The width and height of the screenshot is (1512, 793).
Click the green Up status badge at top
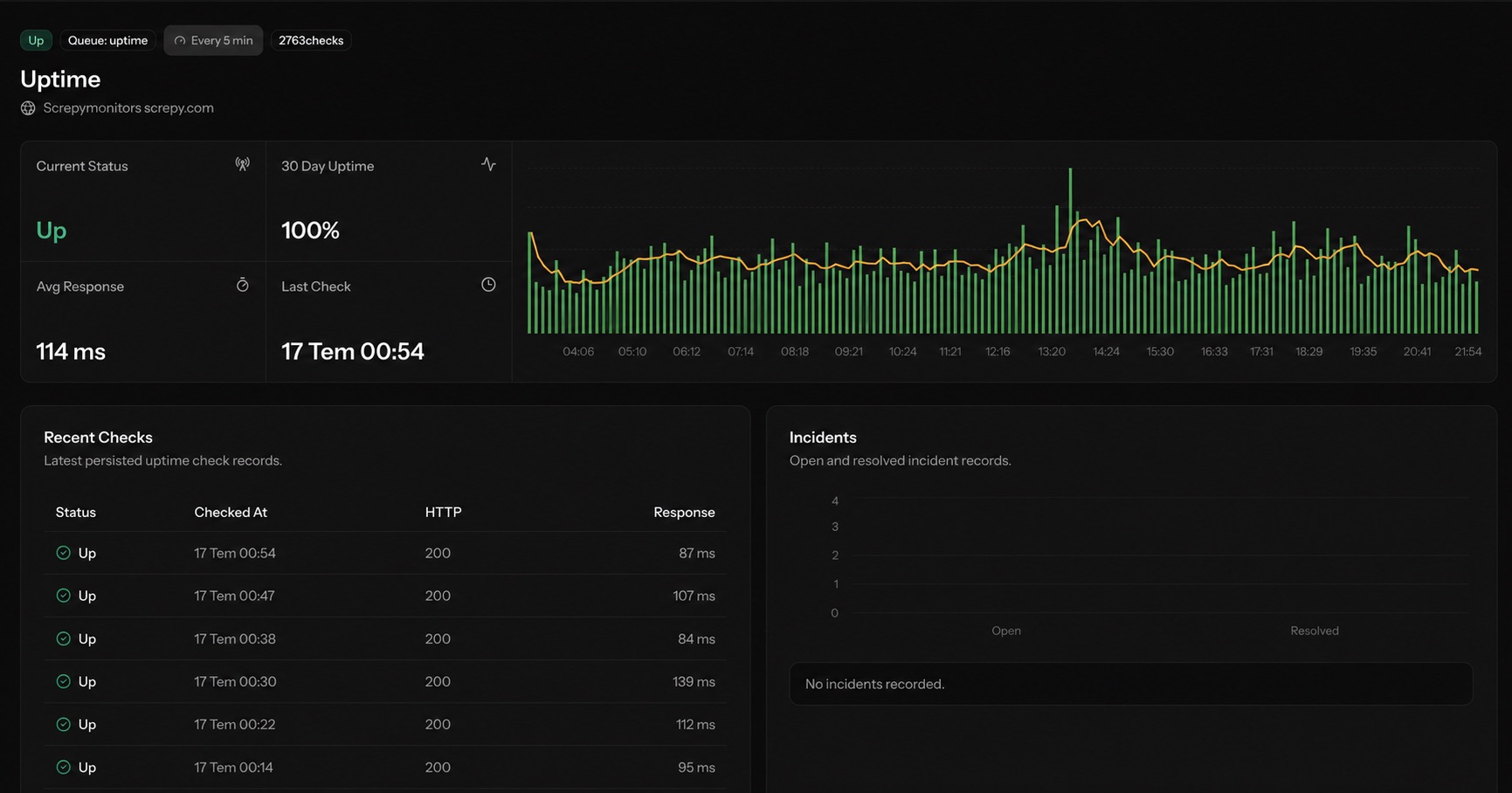click(x=36, y=40)
